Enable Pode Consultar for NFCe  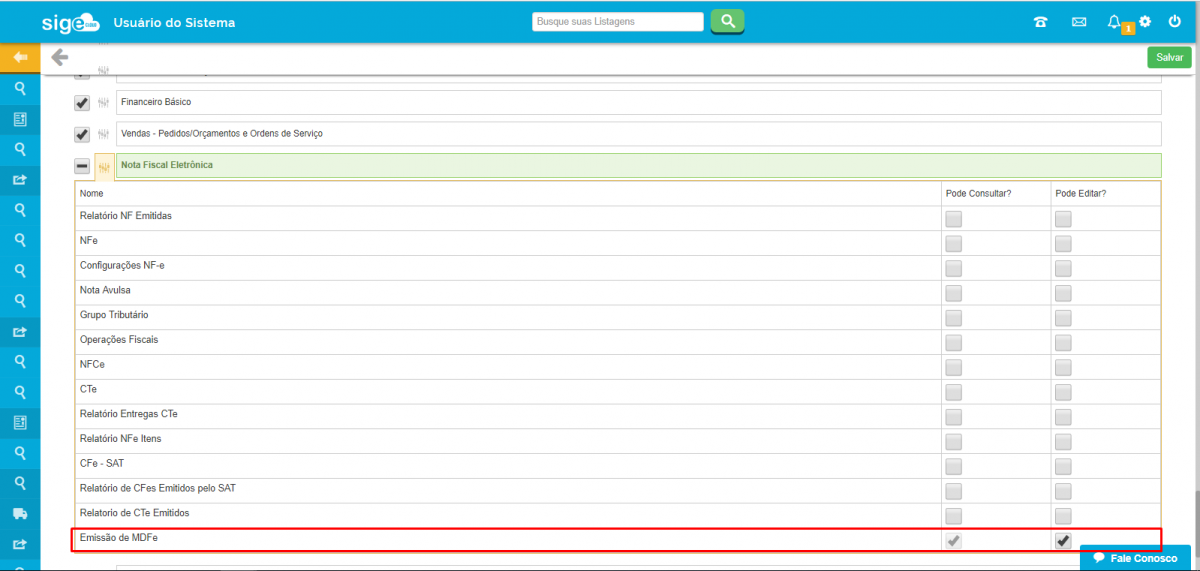pyautogui.click(x=954, y=367)
